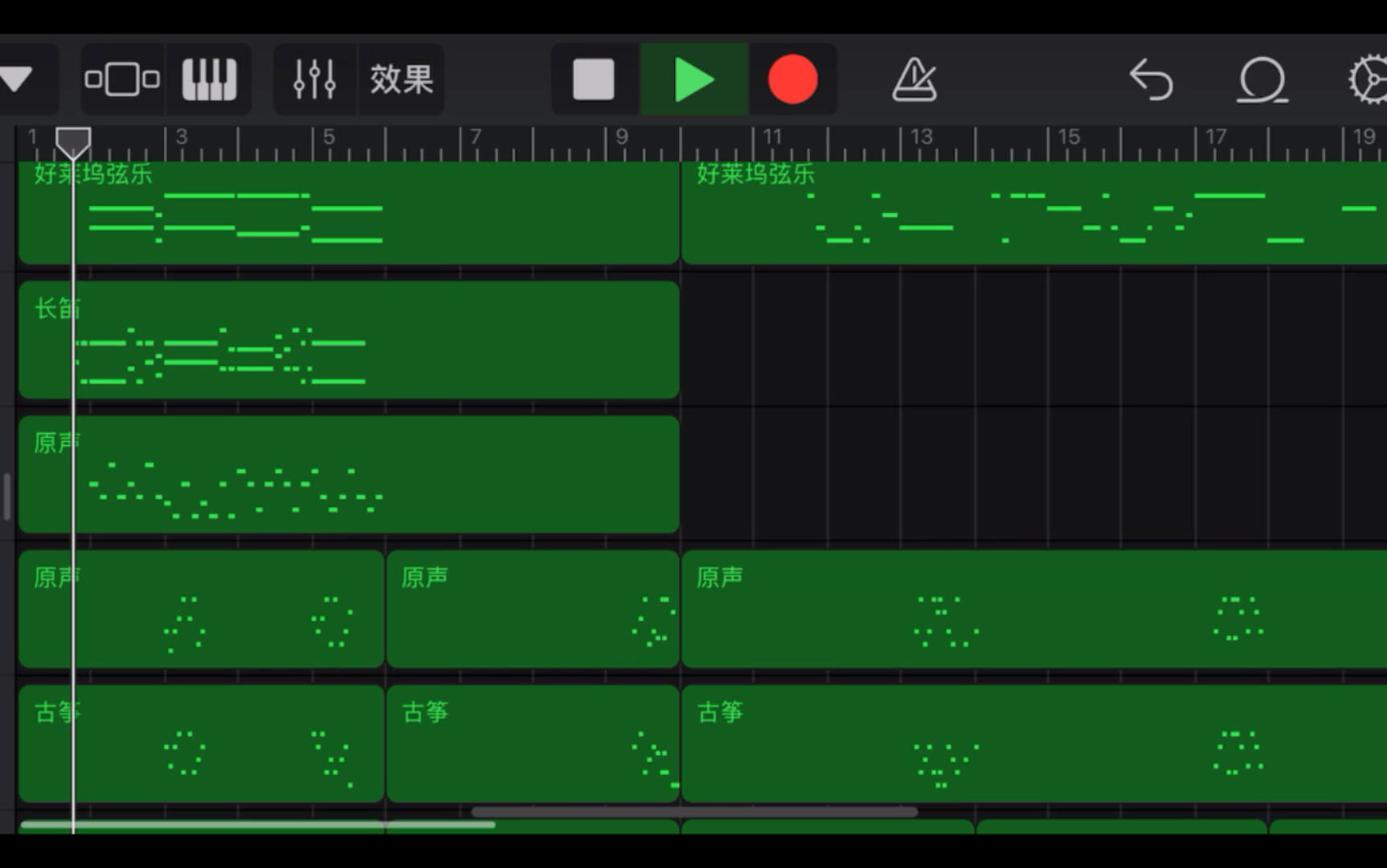Click the horizontal scrollbar thumb

point(694,813)
